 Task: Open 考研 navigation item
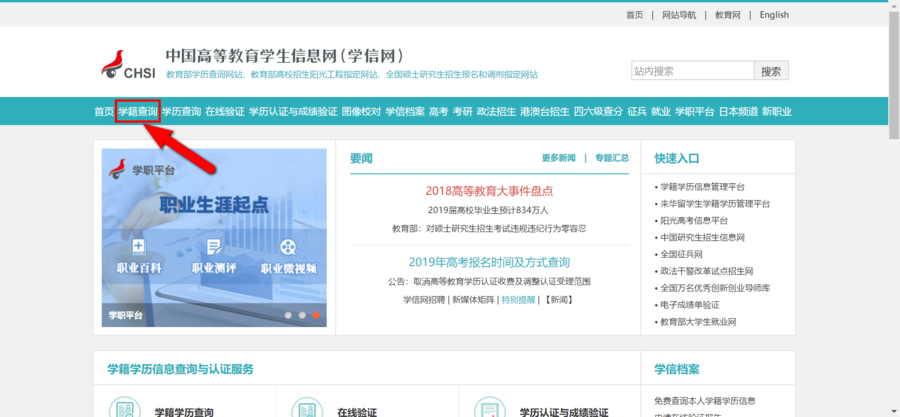point(463,112)
